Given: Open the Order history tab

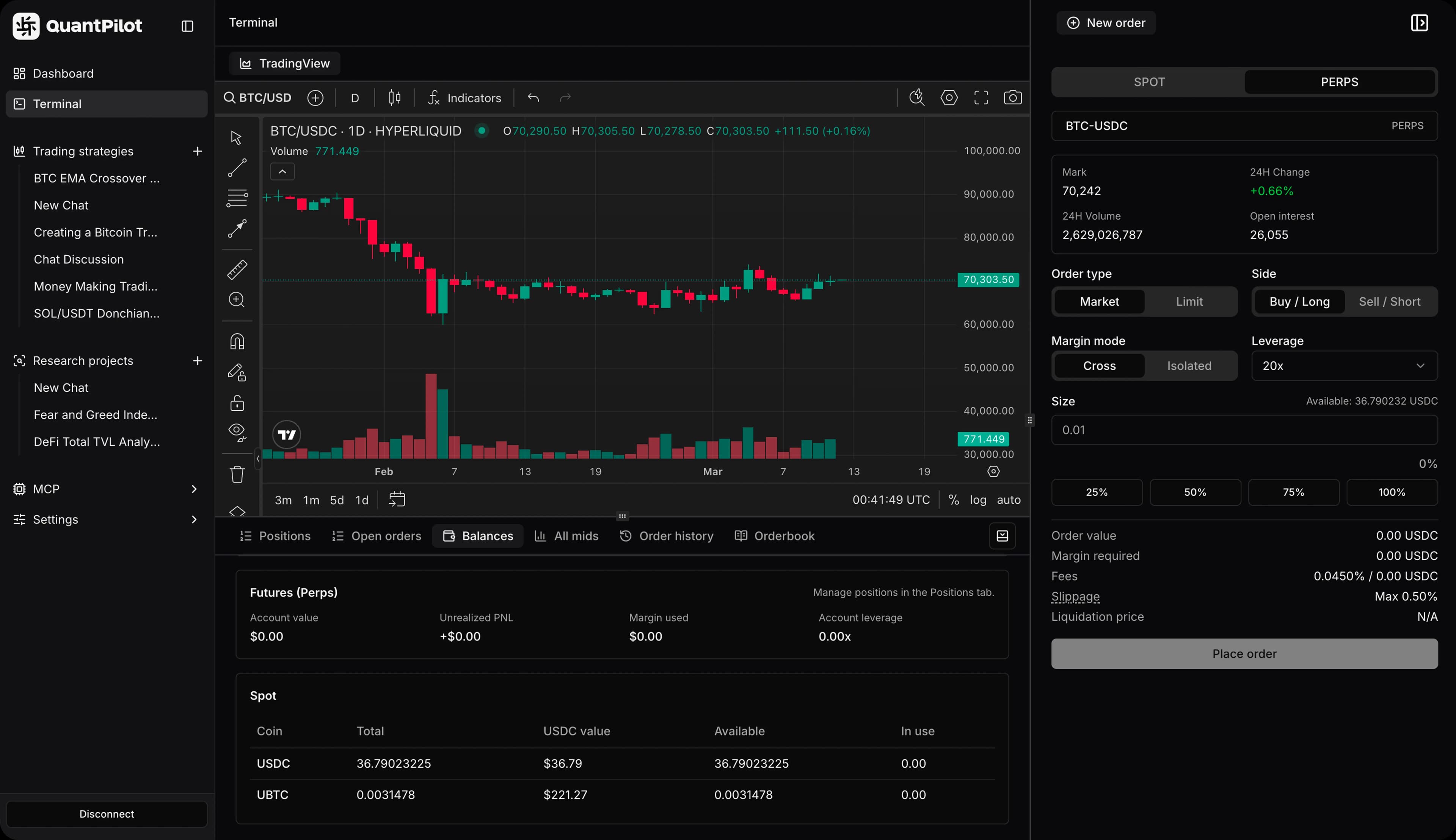Looking at the screenshot, I should (x=667, y=535).
